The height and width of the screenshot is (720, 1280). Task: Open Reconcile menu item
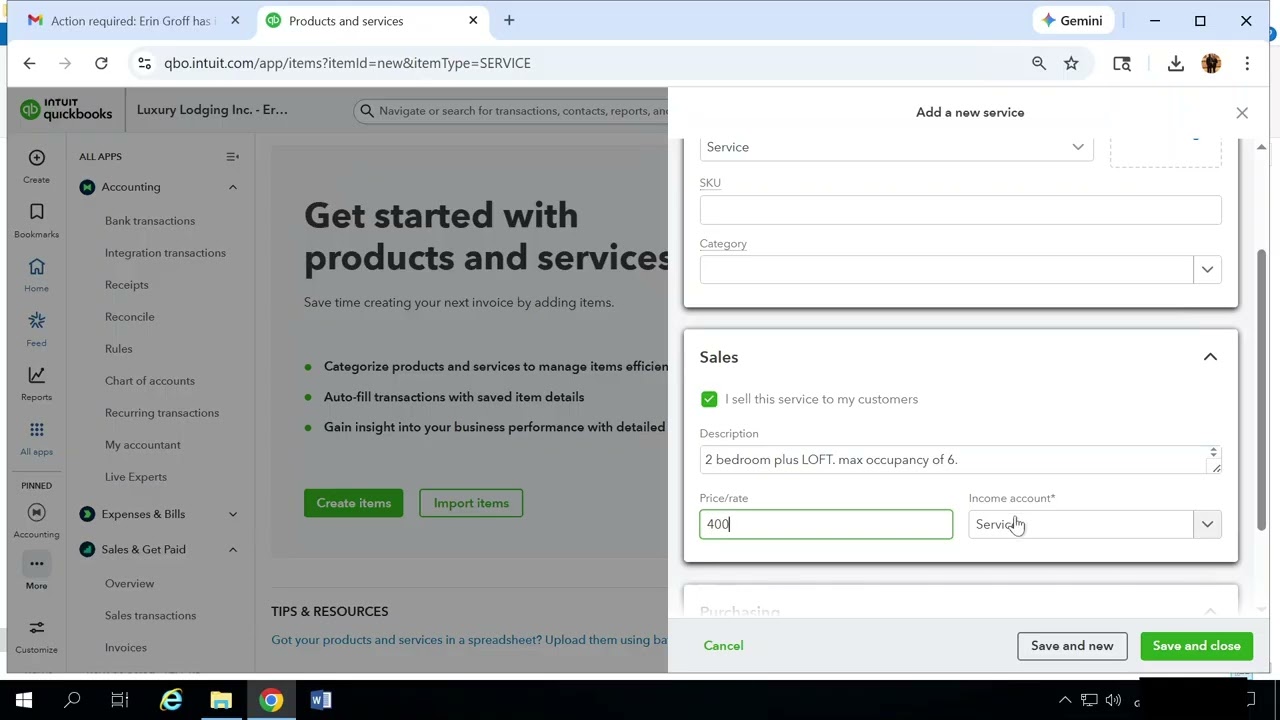coord(130,317)
